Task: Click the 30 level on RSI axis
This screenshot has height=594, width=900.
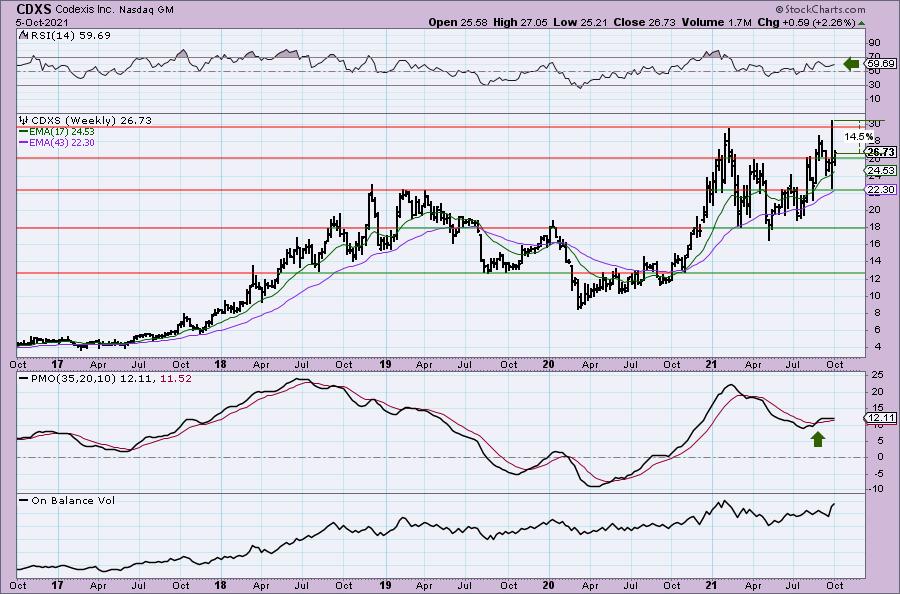Action: [875, 85]
